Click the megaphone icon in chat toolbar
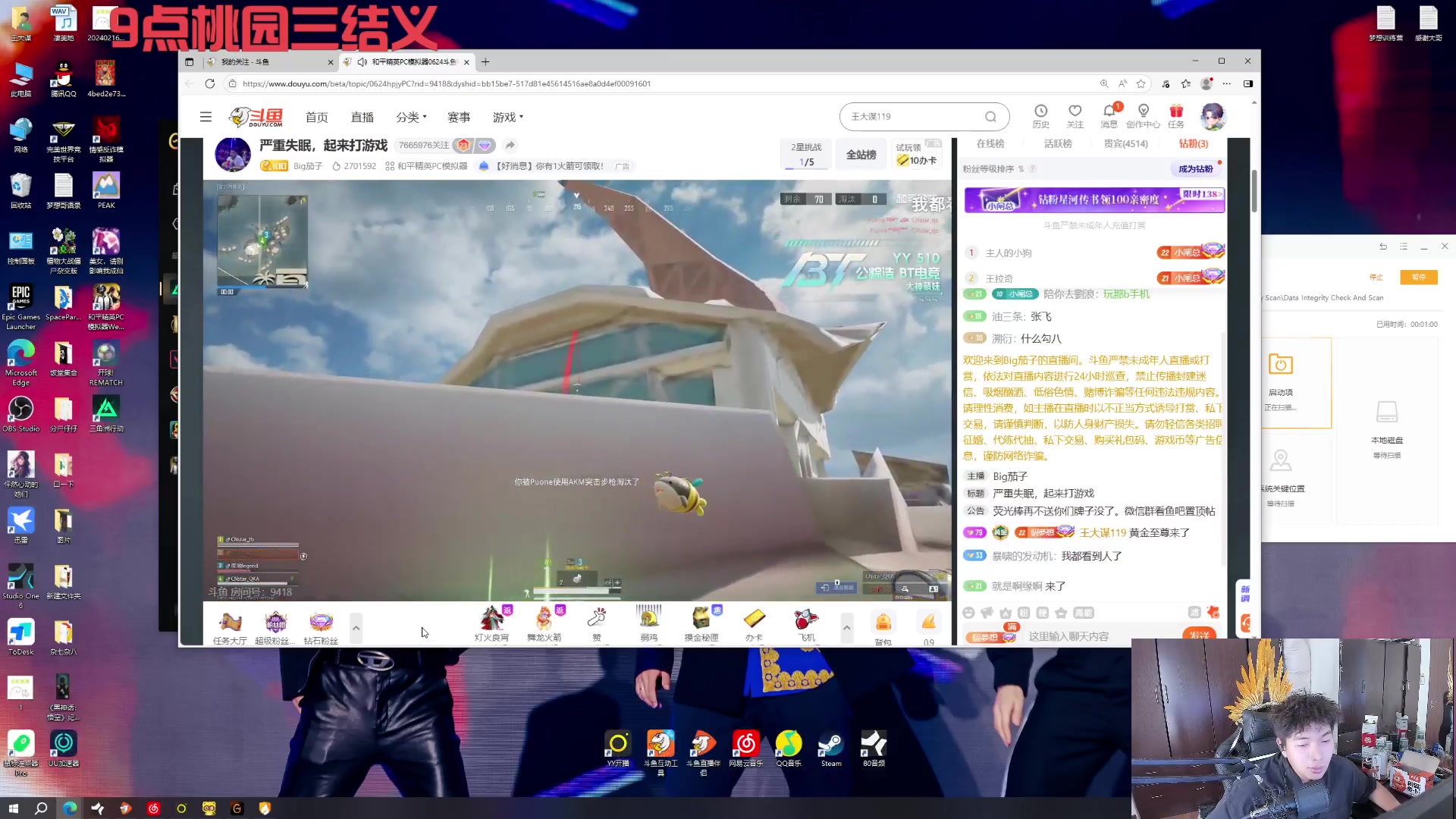This screenshot has height=819, width=1456. 987,613
